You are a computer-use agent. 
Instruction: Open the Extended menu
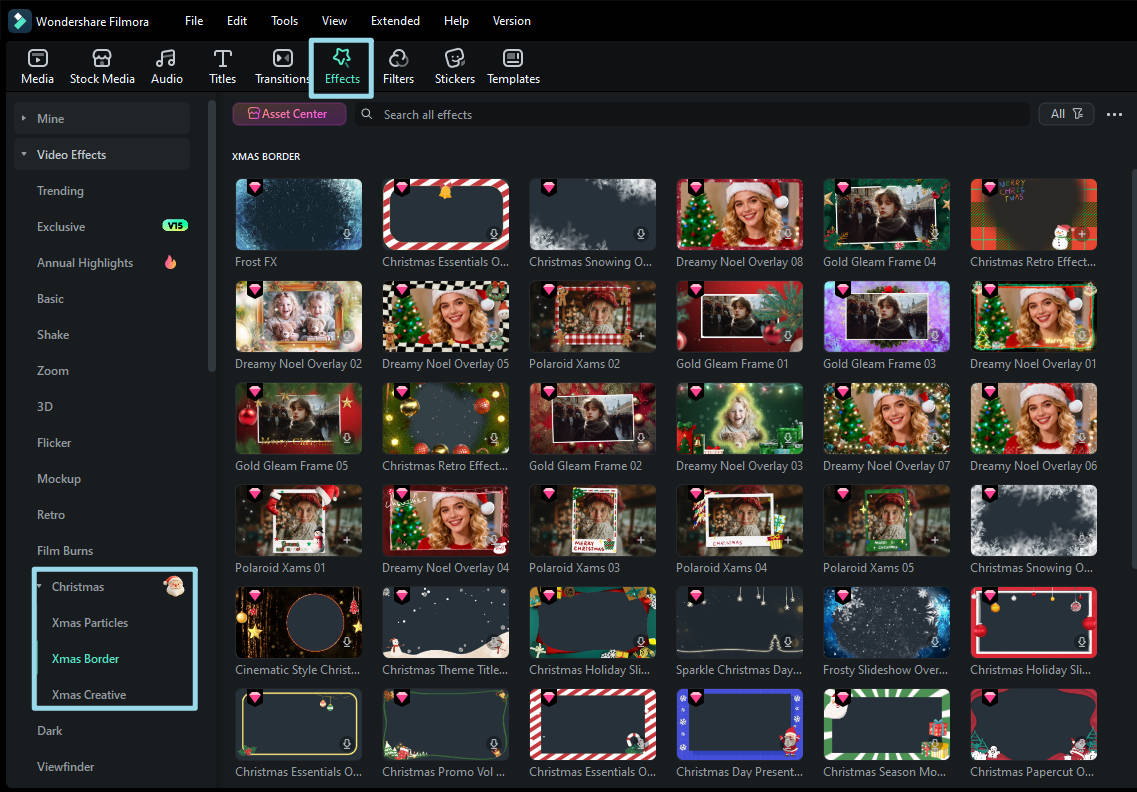(x=395, y=21)
